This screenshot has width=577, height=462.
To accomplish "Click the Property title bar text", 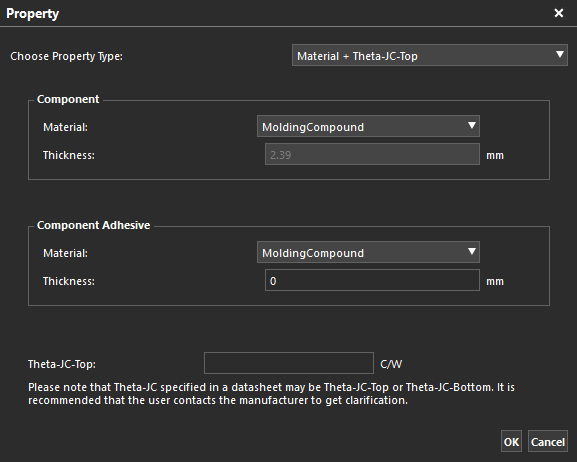I will pyautogui.click(x=32, y=14).
